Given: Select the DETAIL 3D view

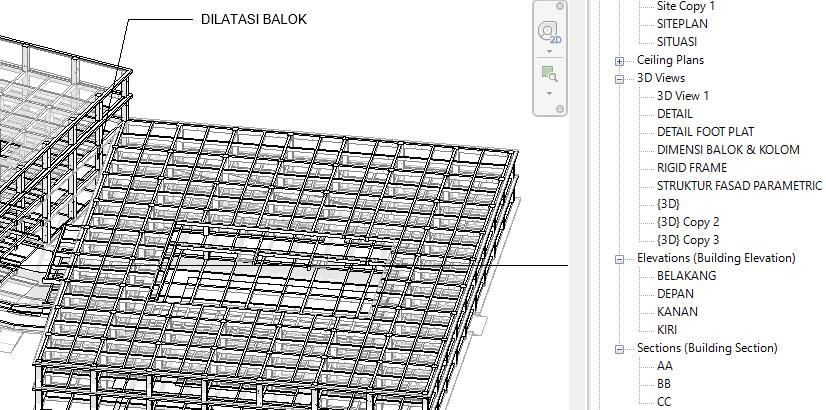Looking at the screenshot, I should tap(675, 114).
